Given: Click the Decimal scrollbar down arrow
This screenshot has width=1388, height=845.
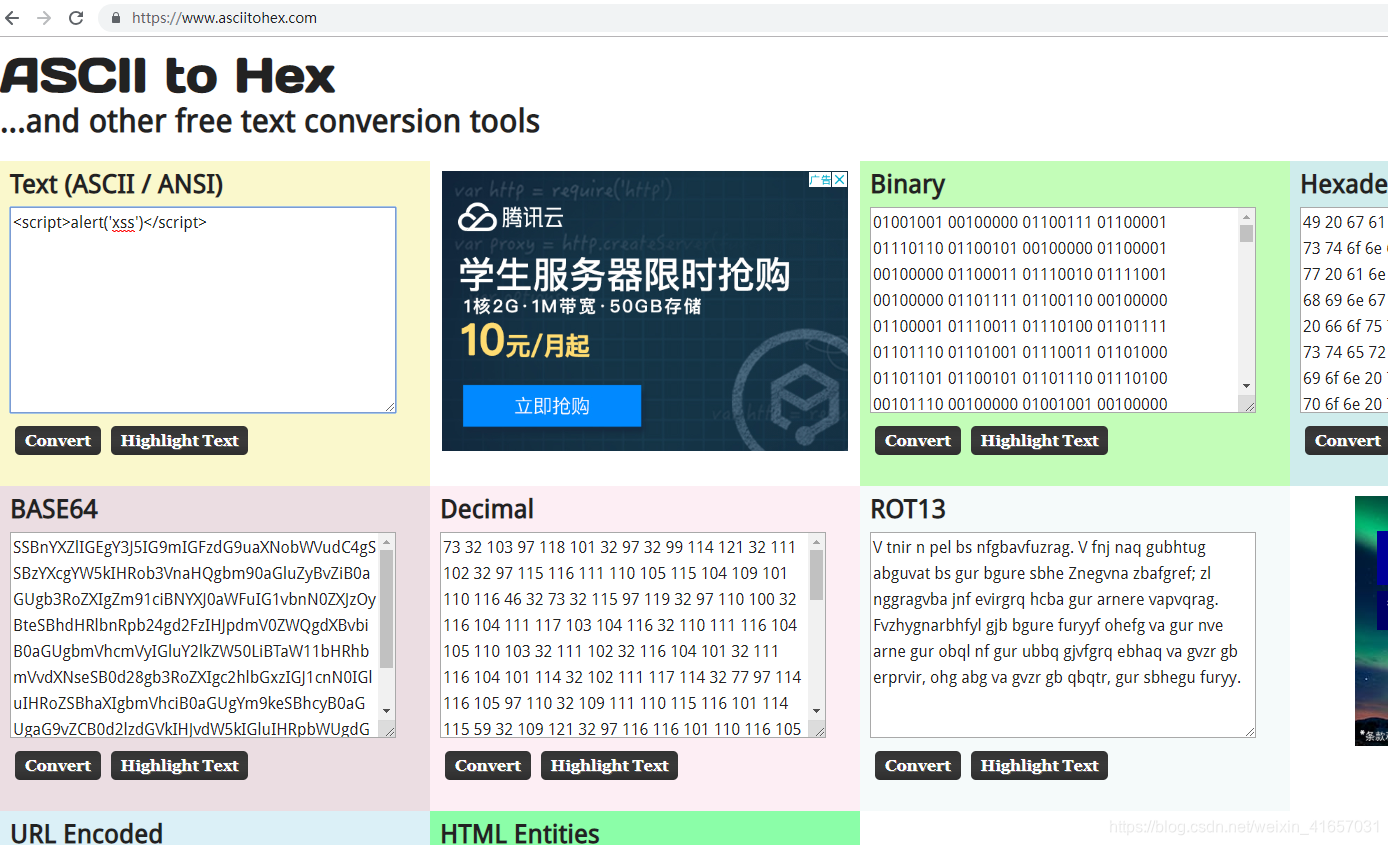Looking at the screenshot, I should point(816,711).
